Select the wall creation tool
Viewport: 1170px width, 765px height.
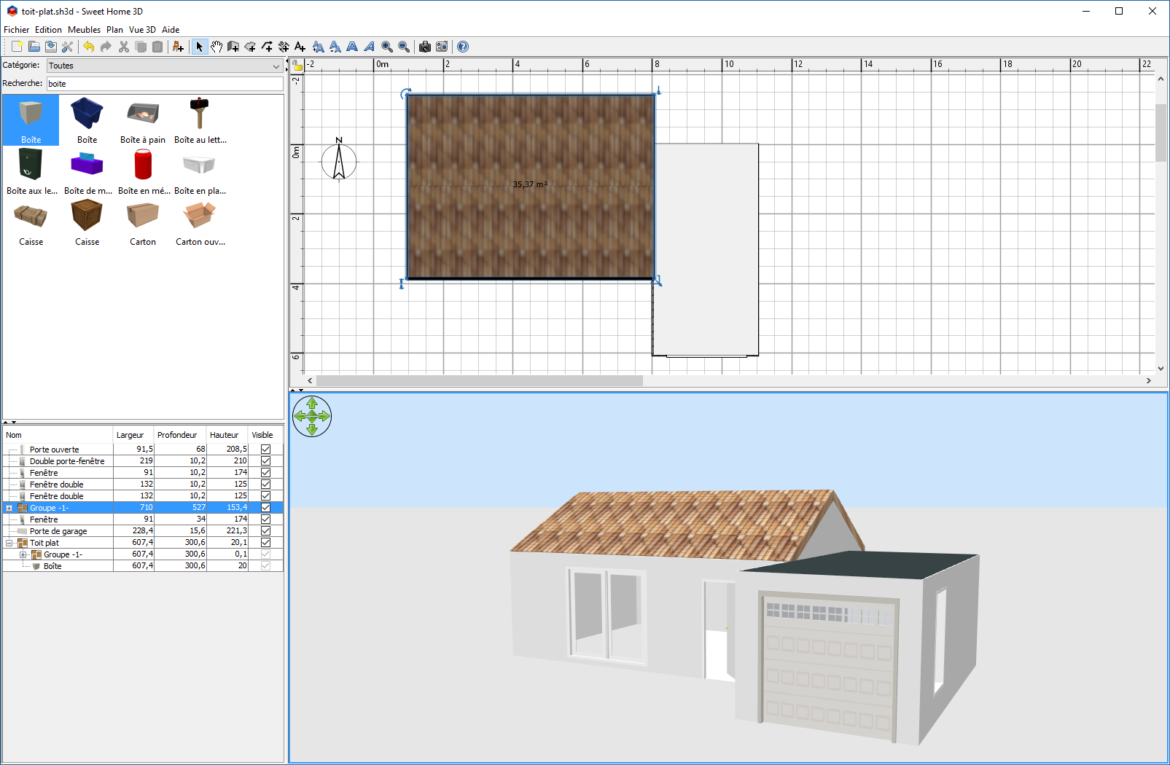(233, 46)
